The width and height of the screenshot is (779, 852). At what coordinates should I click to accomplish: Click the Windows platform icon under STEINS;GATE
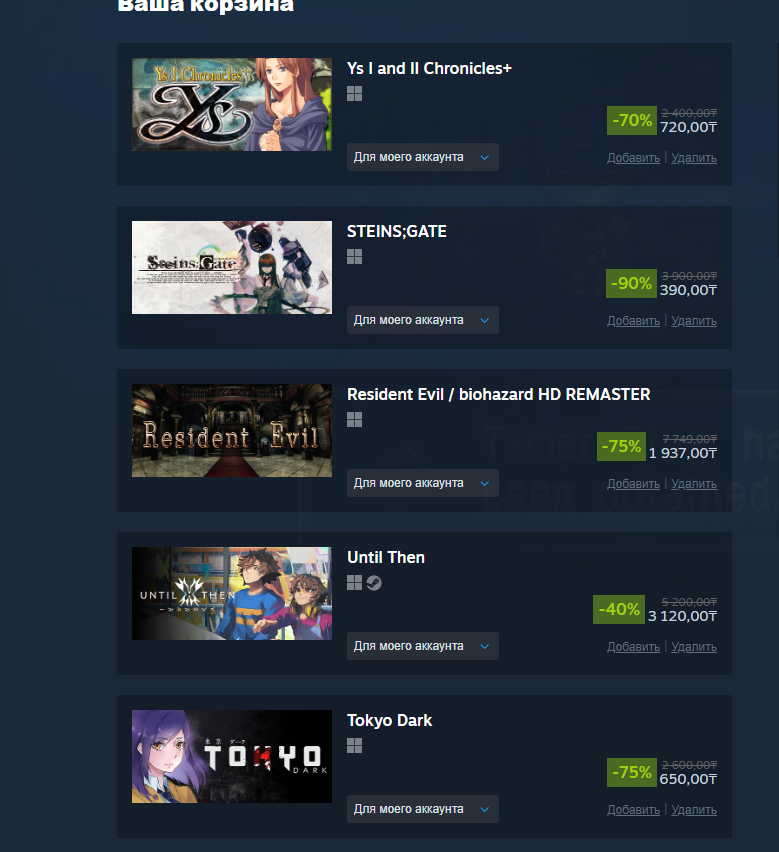(354, 257)
